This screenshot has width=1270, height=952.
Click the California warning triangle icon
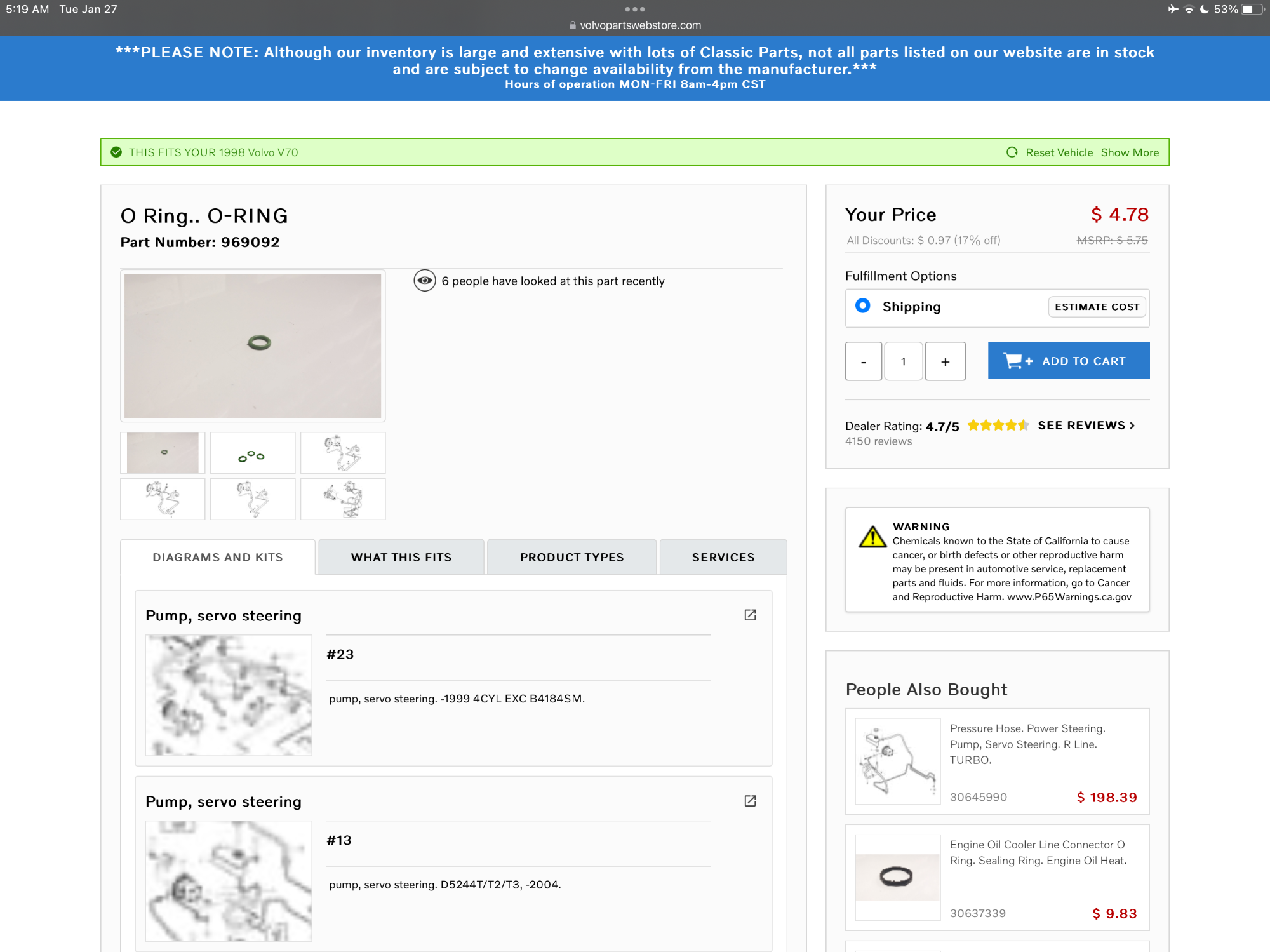tap(872, 537)
